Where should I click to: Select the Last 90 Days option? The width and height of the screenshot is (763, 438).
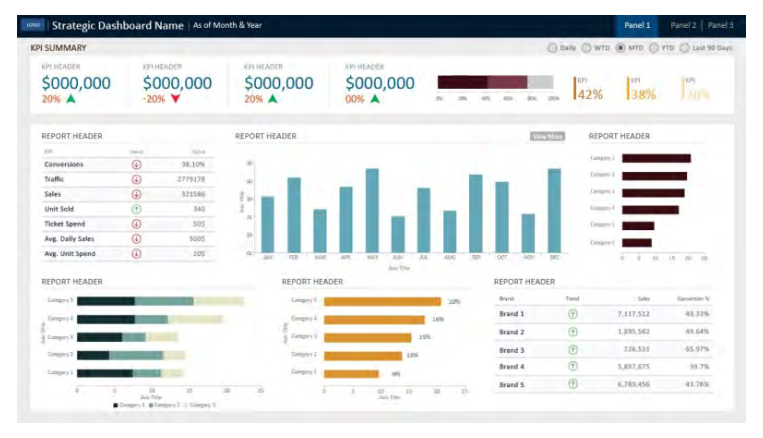tap(685, 48)
